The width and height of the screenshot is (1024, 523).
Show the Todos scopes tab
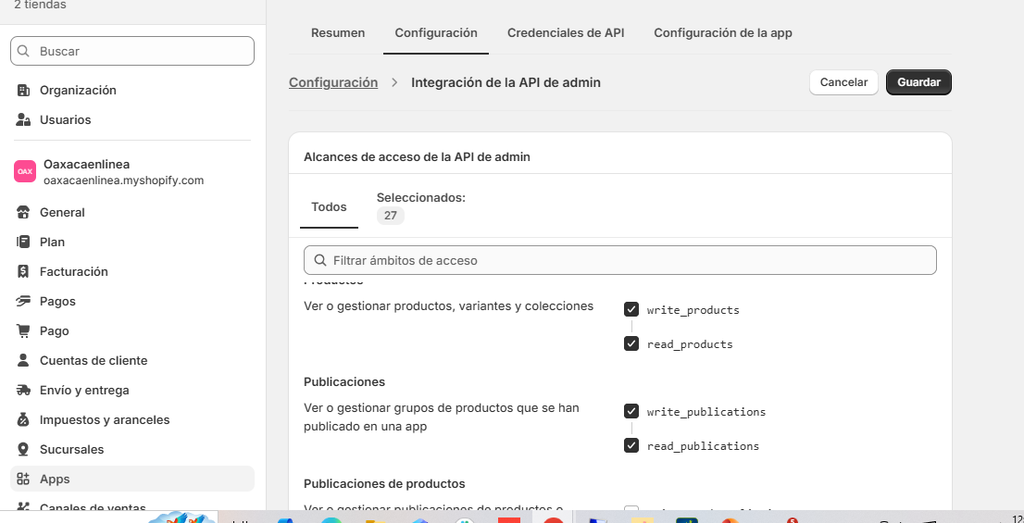pyautogui.click(x=329, y=207)
